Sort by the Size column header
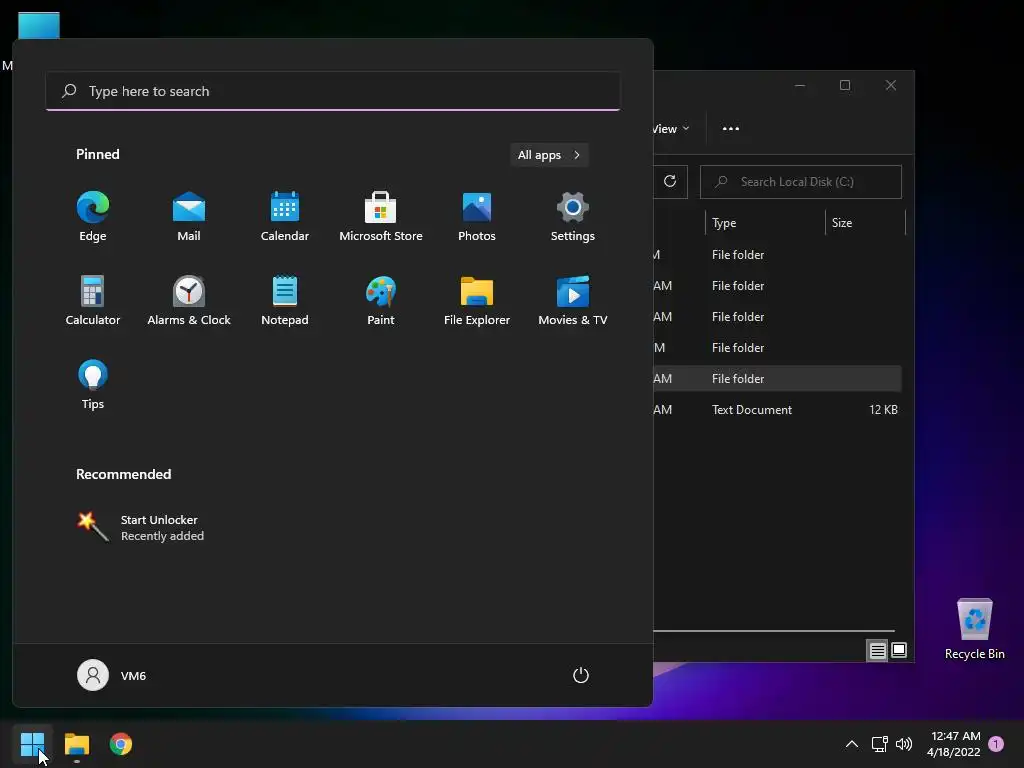This screenshot has height=768, width=1024. pyautogui.click(x=865, y=223)
